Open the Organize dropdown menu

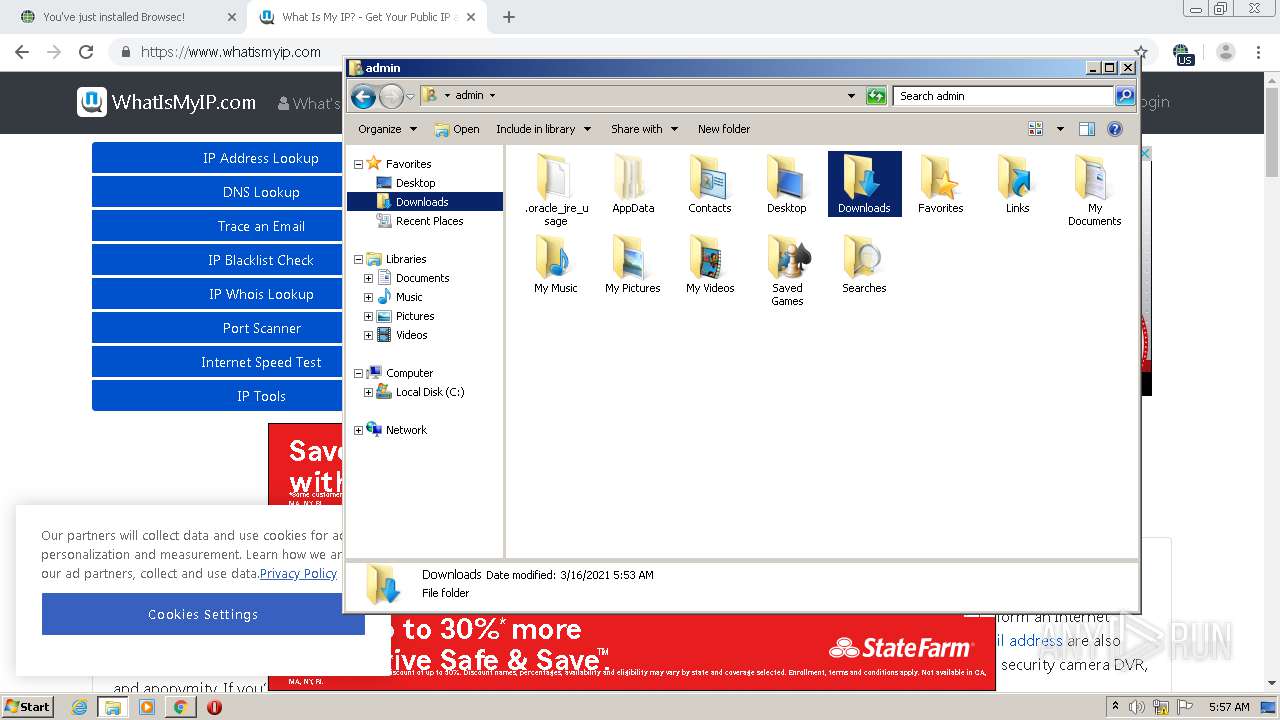point(387,129)
